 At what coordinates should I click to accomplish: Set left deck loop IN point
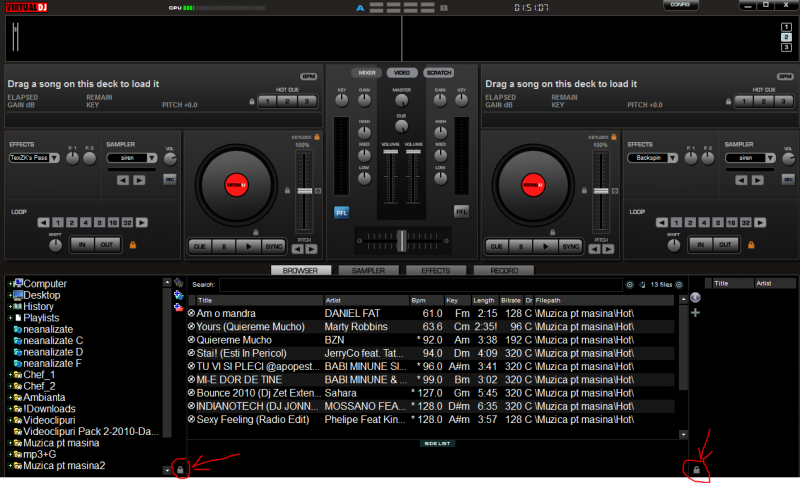(82, 245)
